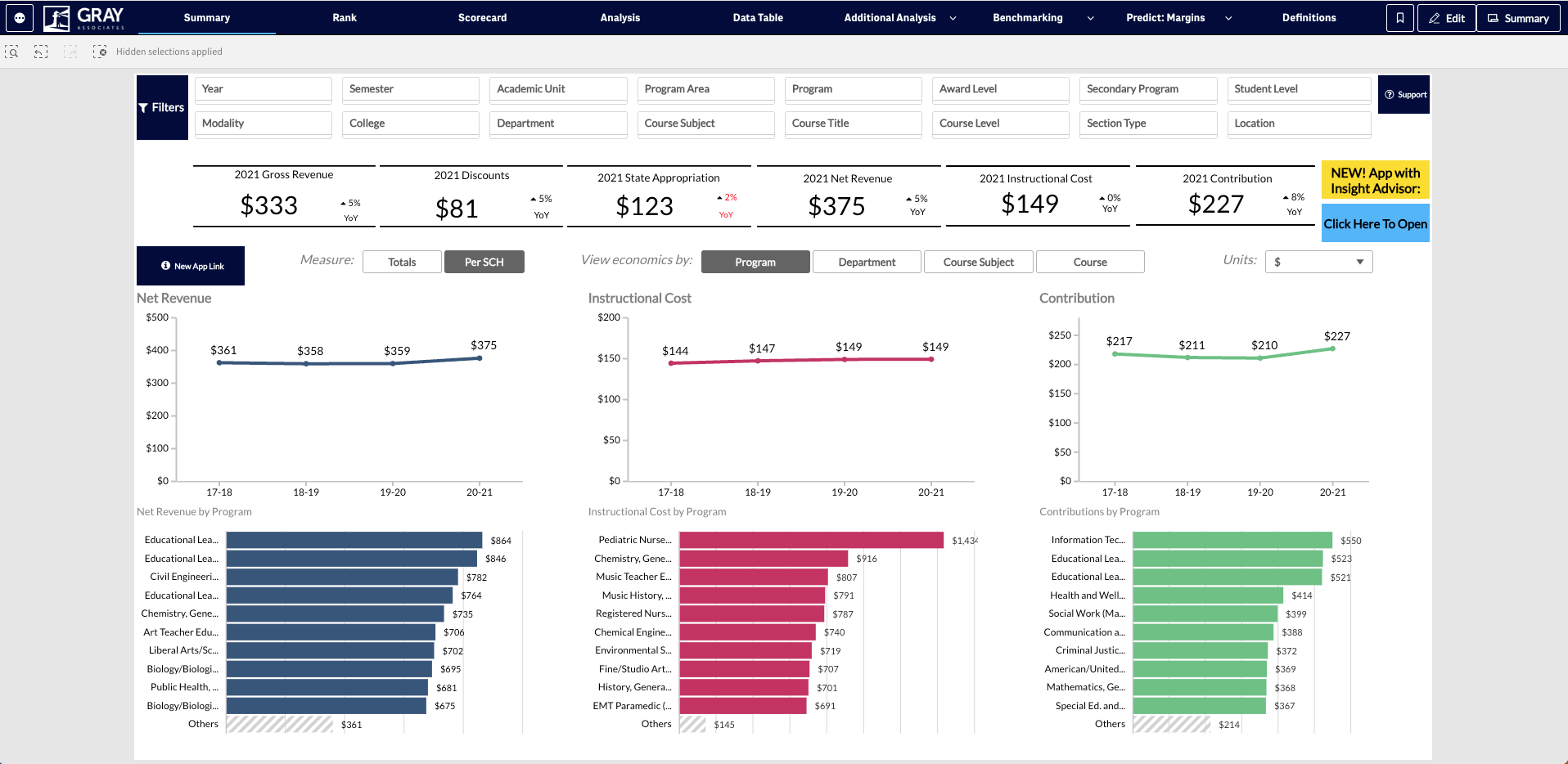This screenshot has height=764, width=1568.
Task: Open the Course Level filter
Action: coord(1001,124)
